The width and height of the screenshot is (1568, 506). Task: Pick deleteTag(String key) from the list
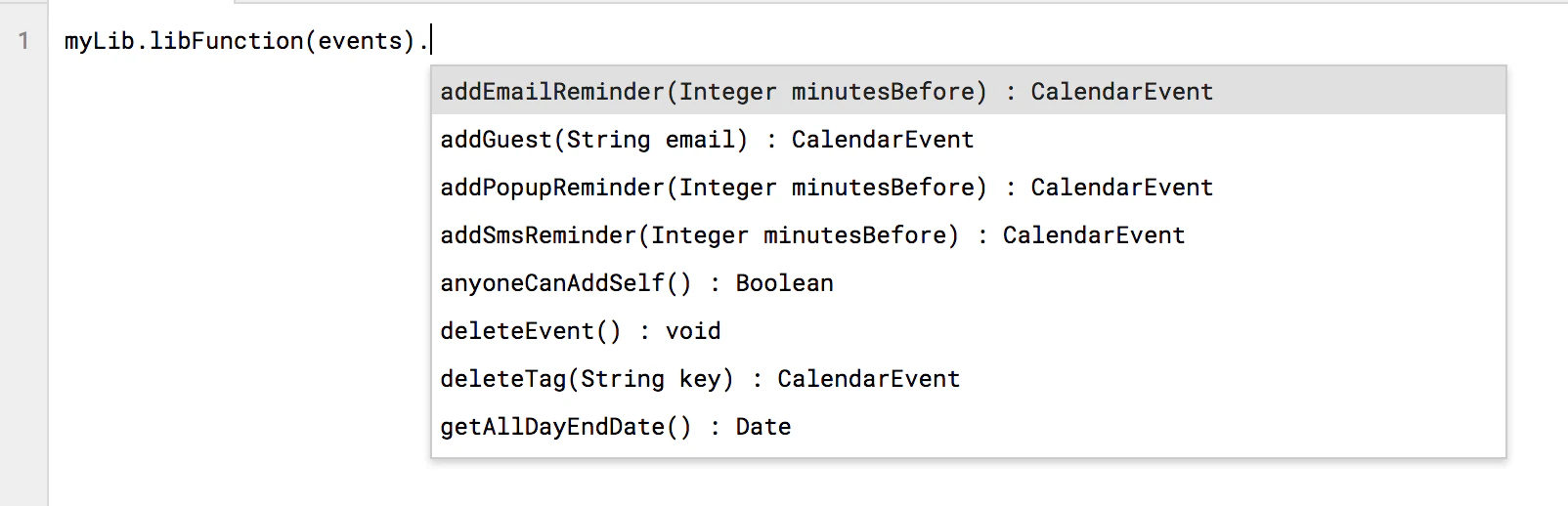[x=968, y=378]
